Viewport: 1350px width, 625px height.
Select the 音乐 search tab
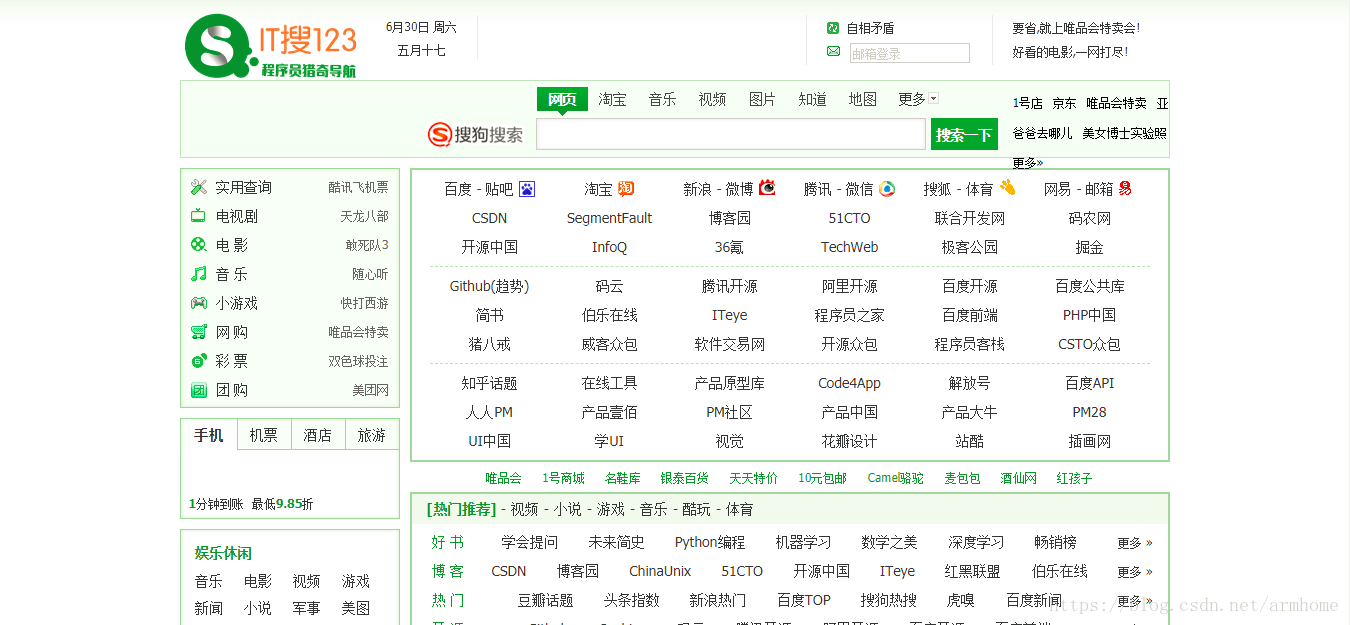pos(662,99)
